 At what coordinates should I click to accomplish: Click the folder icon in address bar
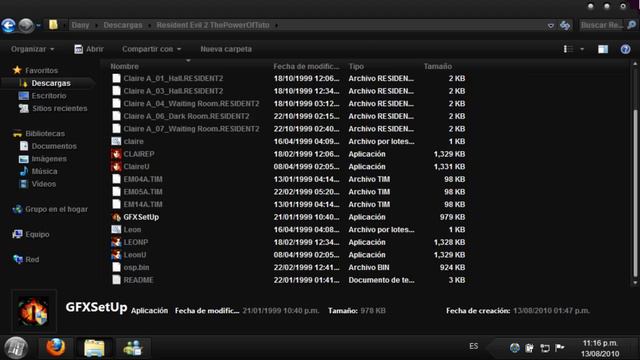point(53,25)
